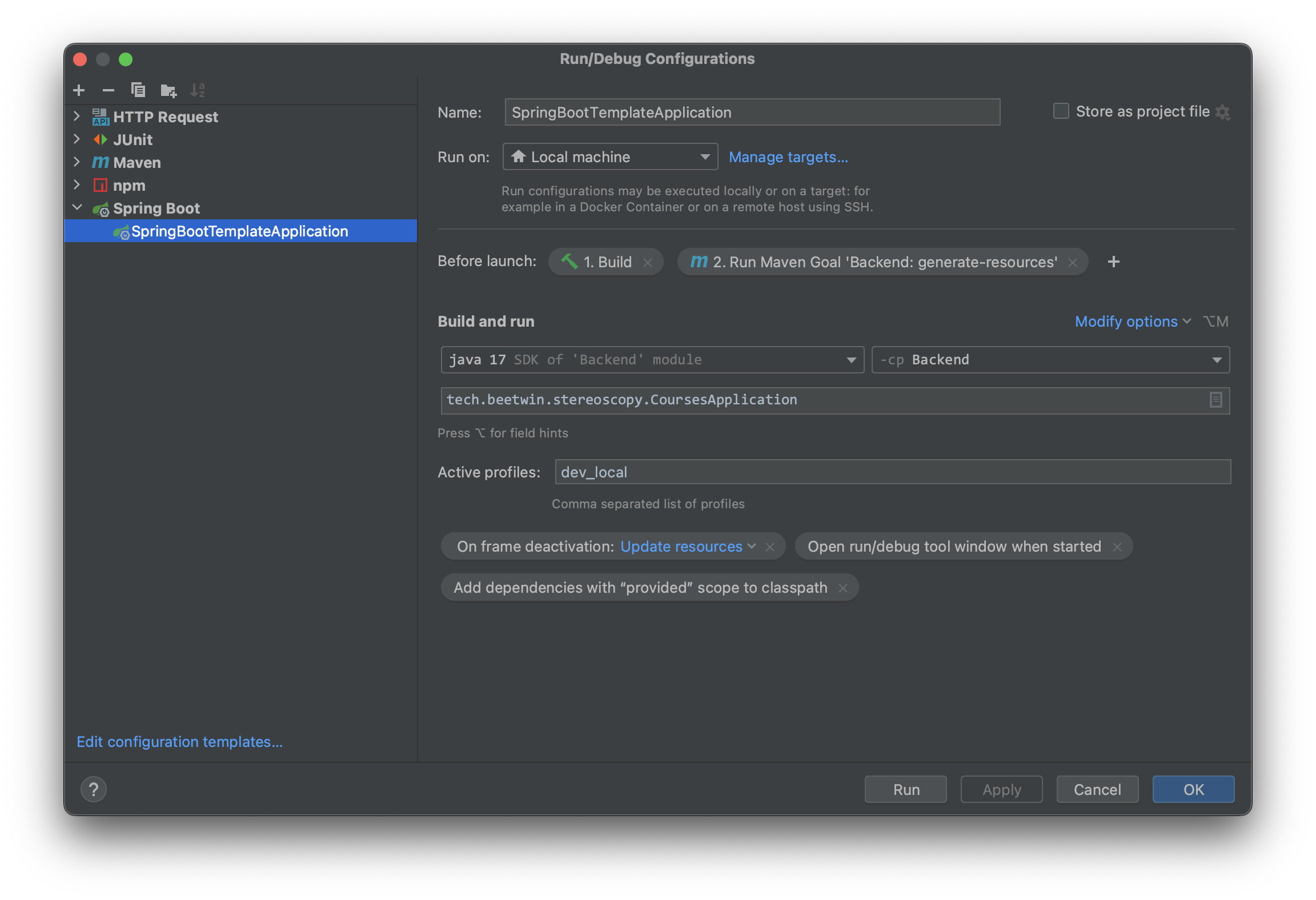Open Modify options dropdown

tap(1133, 322)
